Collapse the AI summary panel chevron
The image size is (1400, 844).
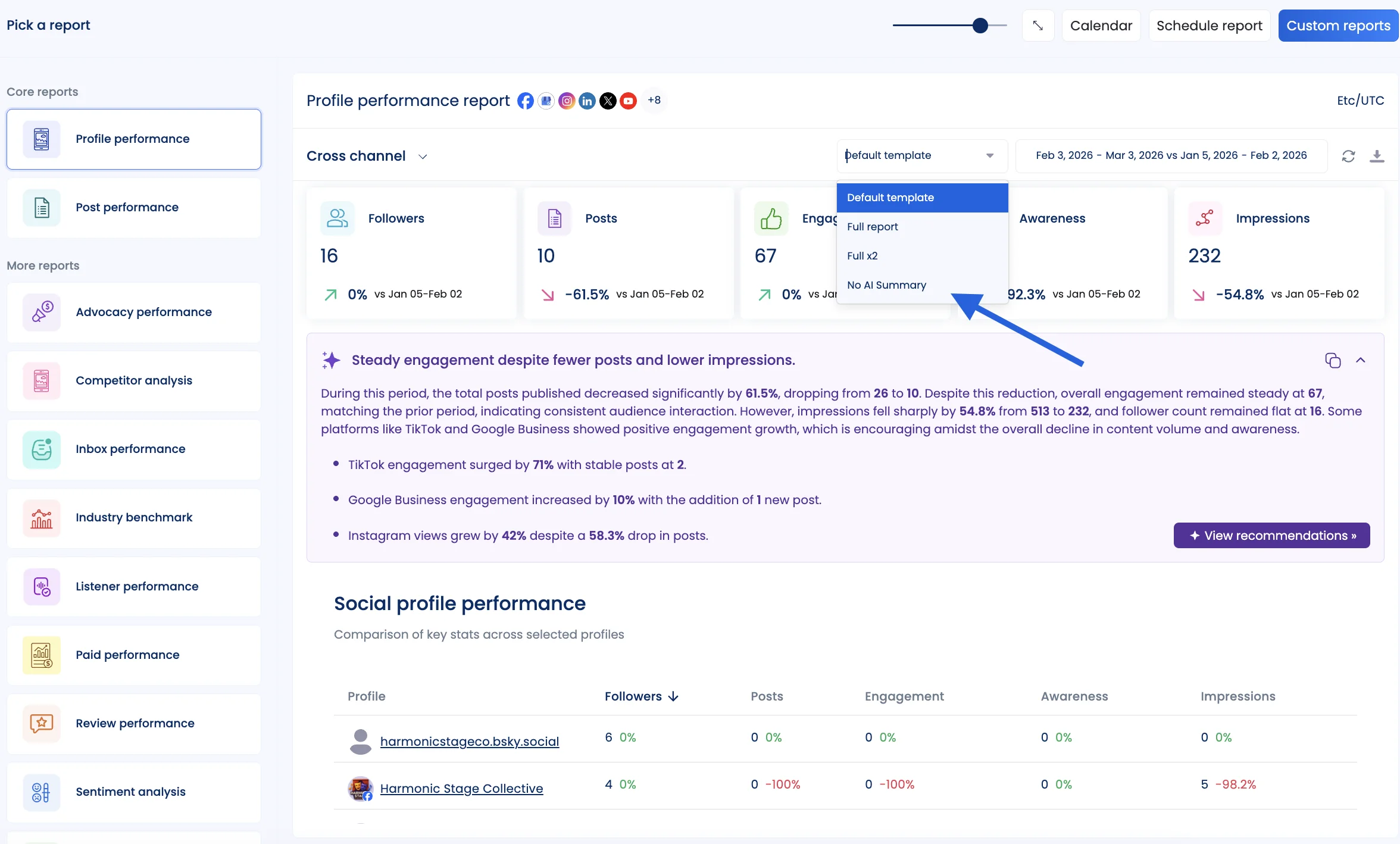coord(1361,360)
